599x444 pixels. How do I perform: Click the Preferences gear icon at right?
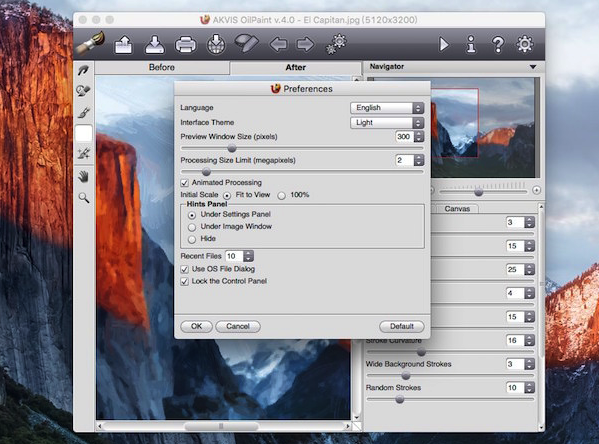click(525, 44)
